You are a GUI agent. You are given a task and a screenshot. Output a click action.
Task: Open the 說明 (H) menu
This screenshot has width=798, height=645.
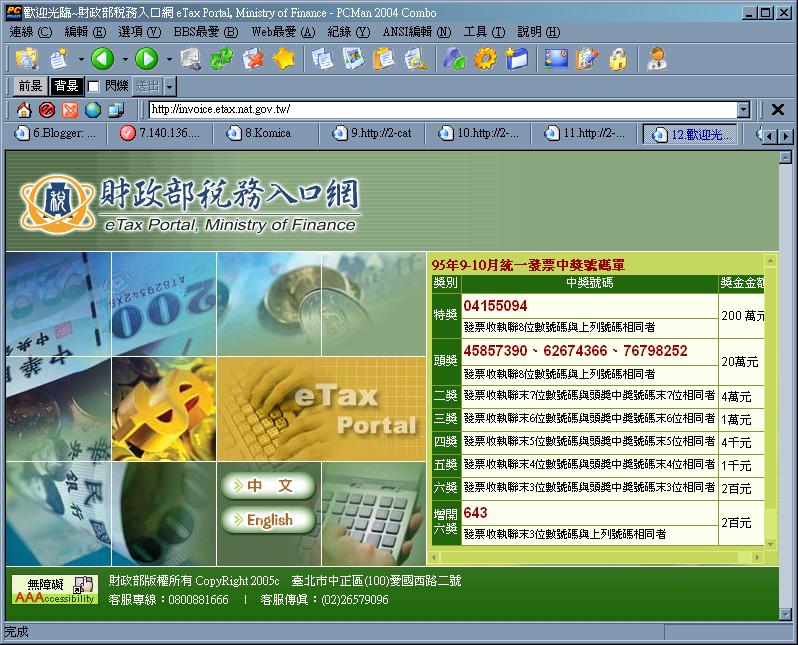(x=538, y=32)
